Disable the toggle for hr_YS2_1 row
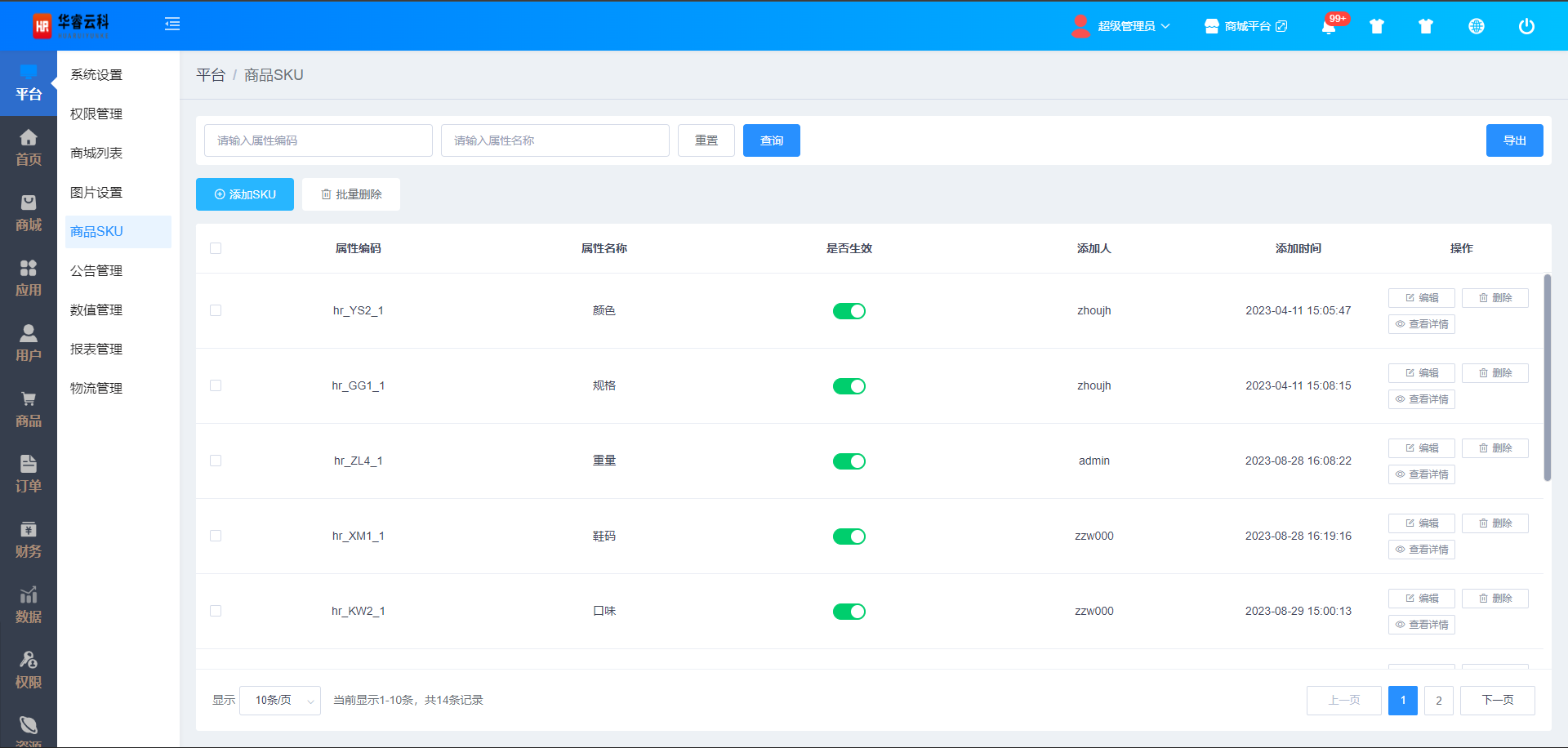This screenshot has width=1568, height=748. (x=849, y=311)
